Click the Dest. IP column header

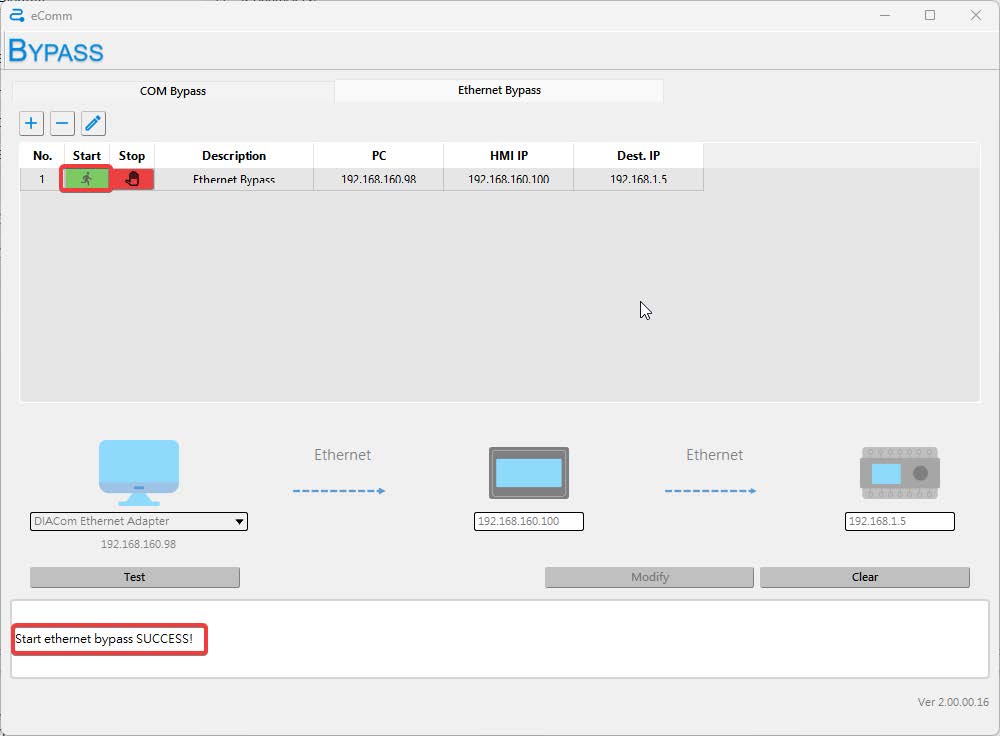point(638,156)
